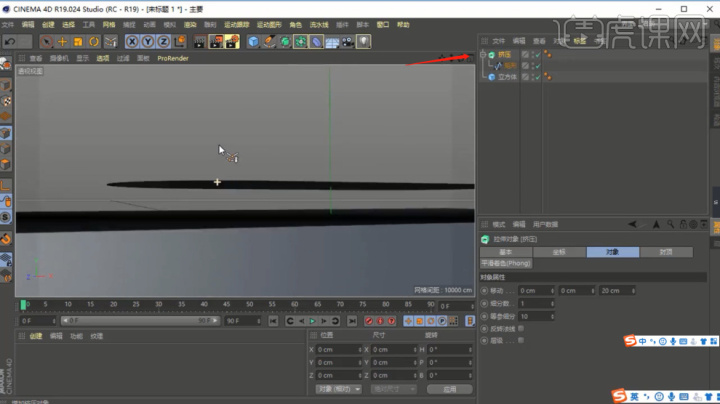Viewport: 720px width, 404px height.
Task: Toggle the 挤压 object's green check mark
Action: click(538, 55)
